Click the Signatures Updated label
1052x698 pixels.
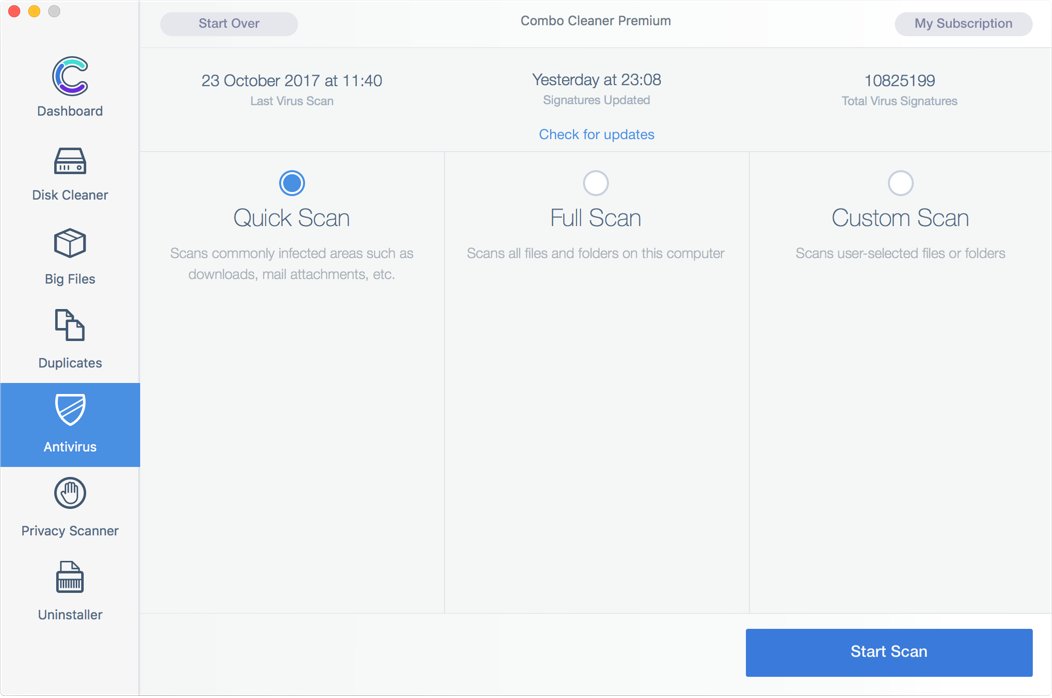(x=596, y=100)
